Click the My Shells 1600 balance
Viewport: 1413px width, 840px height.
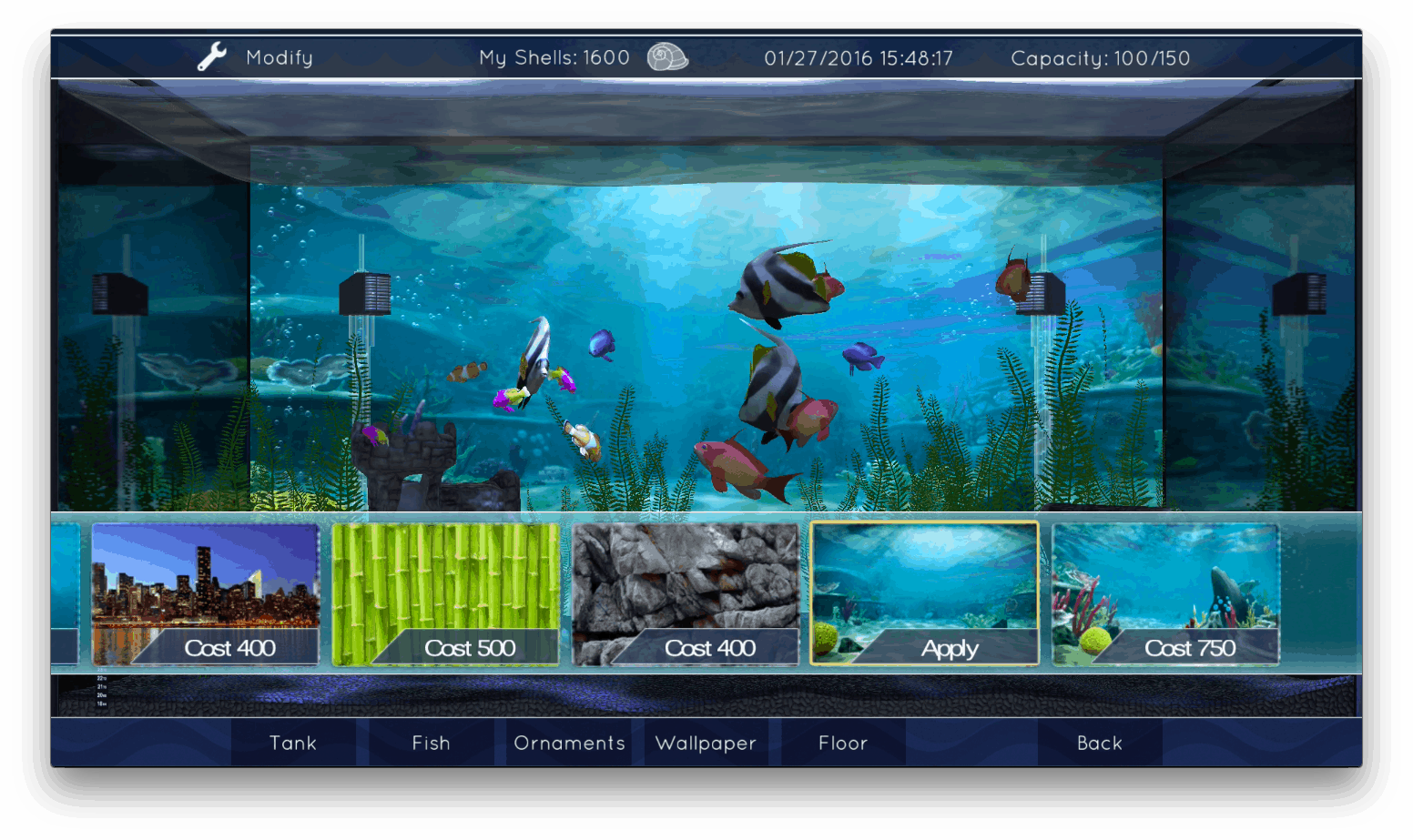click(554, 57)
